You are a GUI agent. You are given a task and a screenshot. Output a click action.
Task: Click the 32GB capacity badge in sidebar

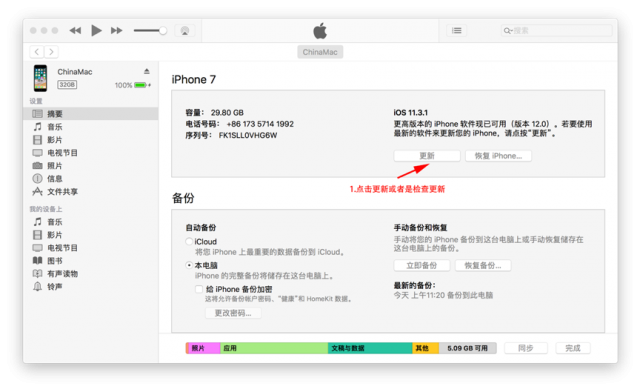click(x=67, y=84)
